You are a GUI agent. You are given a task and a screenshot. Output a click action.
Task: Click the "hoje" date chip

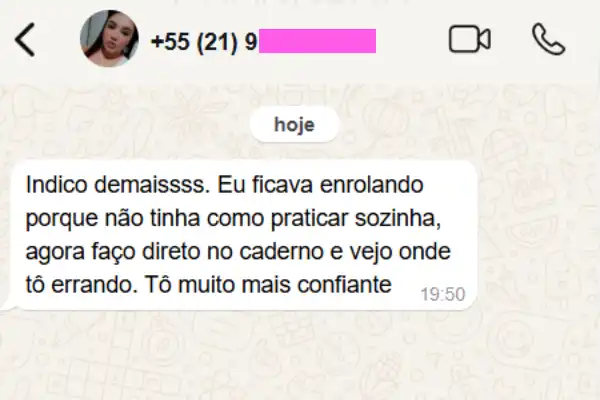point(294,125)
